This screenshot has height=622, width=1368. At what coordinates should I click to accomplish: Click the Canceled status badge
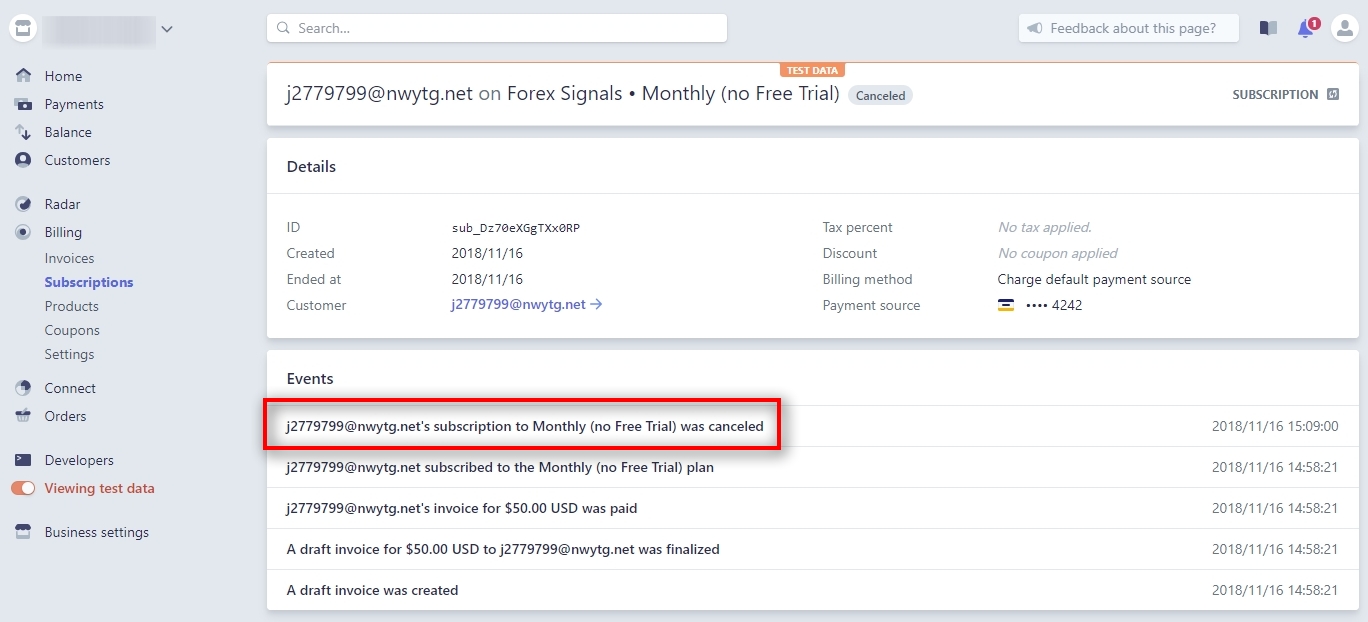(x=879, y=95)
